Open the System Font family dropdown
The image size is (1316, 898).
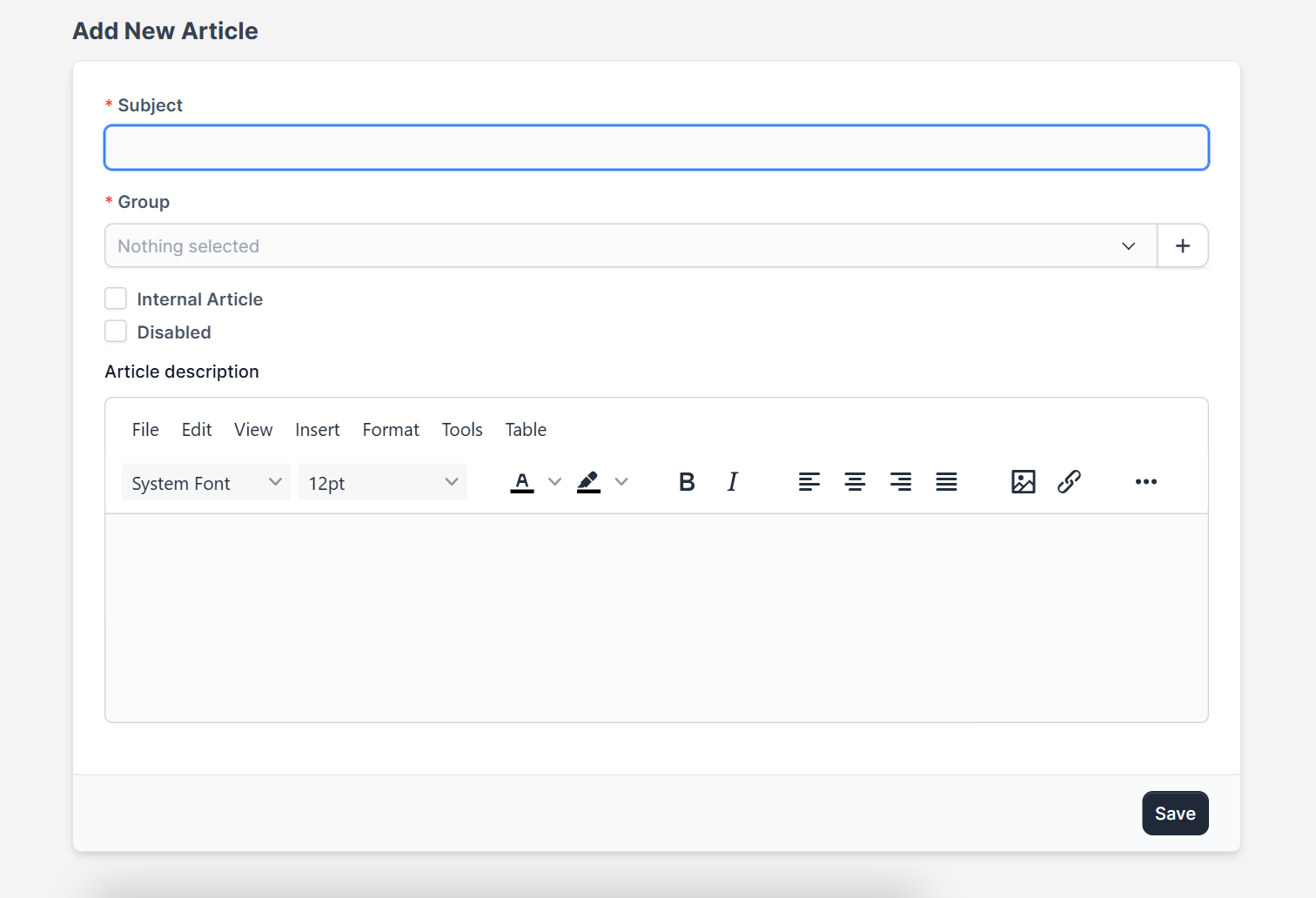(206, 482)
